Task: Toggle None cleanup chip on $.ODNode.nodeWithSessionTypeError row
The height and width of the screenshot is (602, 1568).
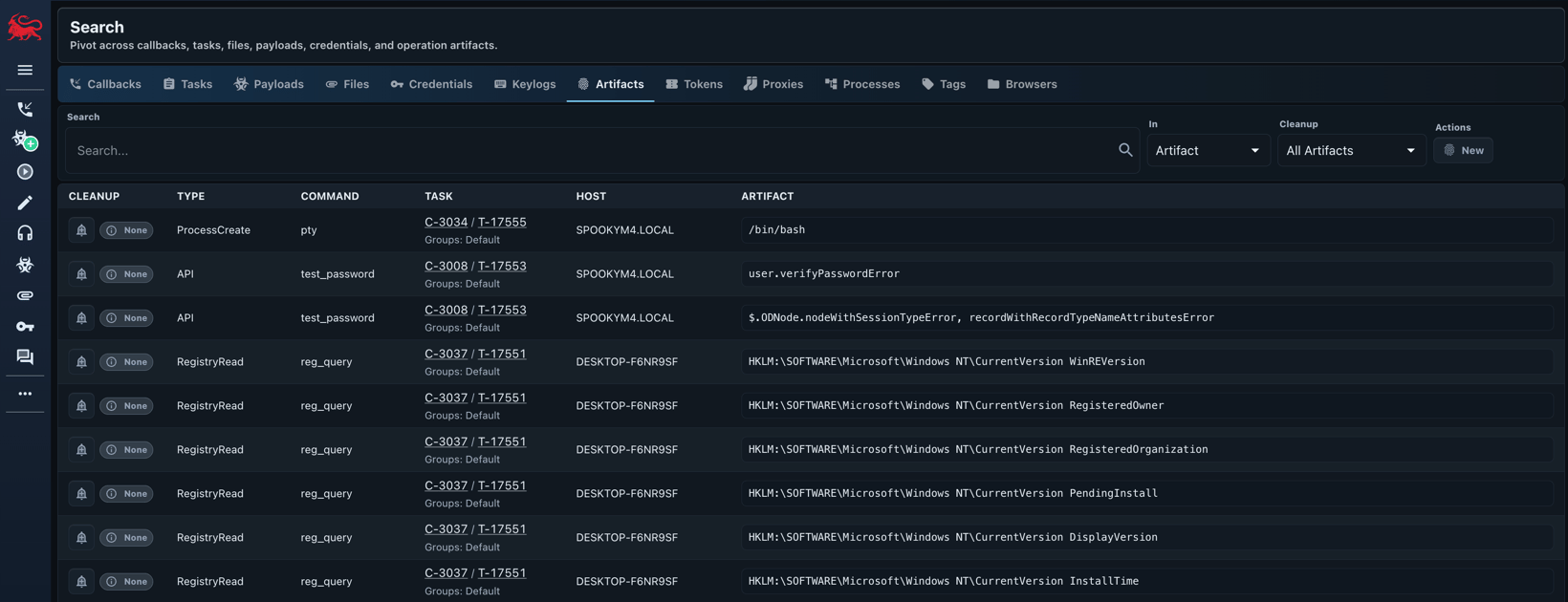Action: click(126, 318)
